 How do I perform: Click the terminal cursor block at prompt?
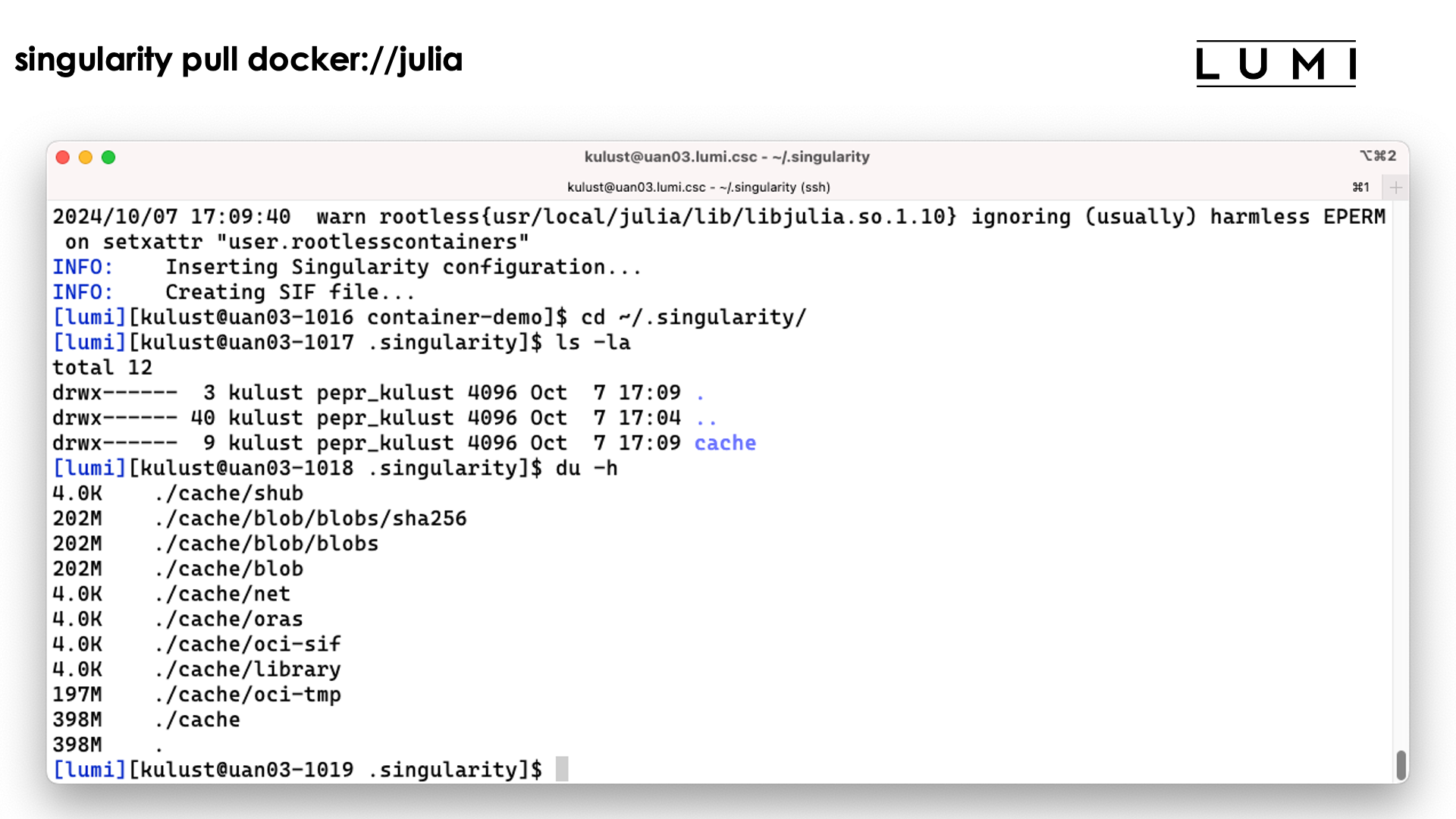click(562, 769)
